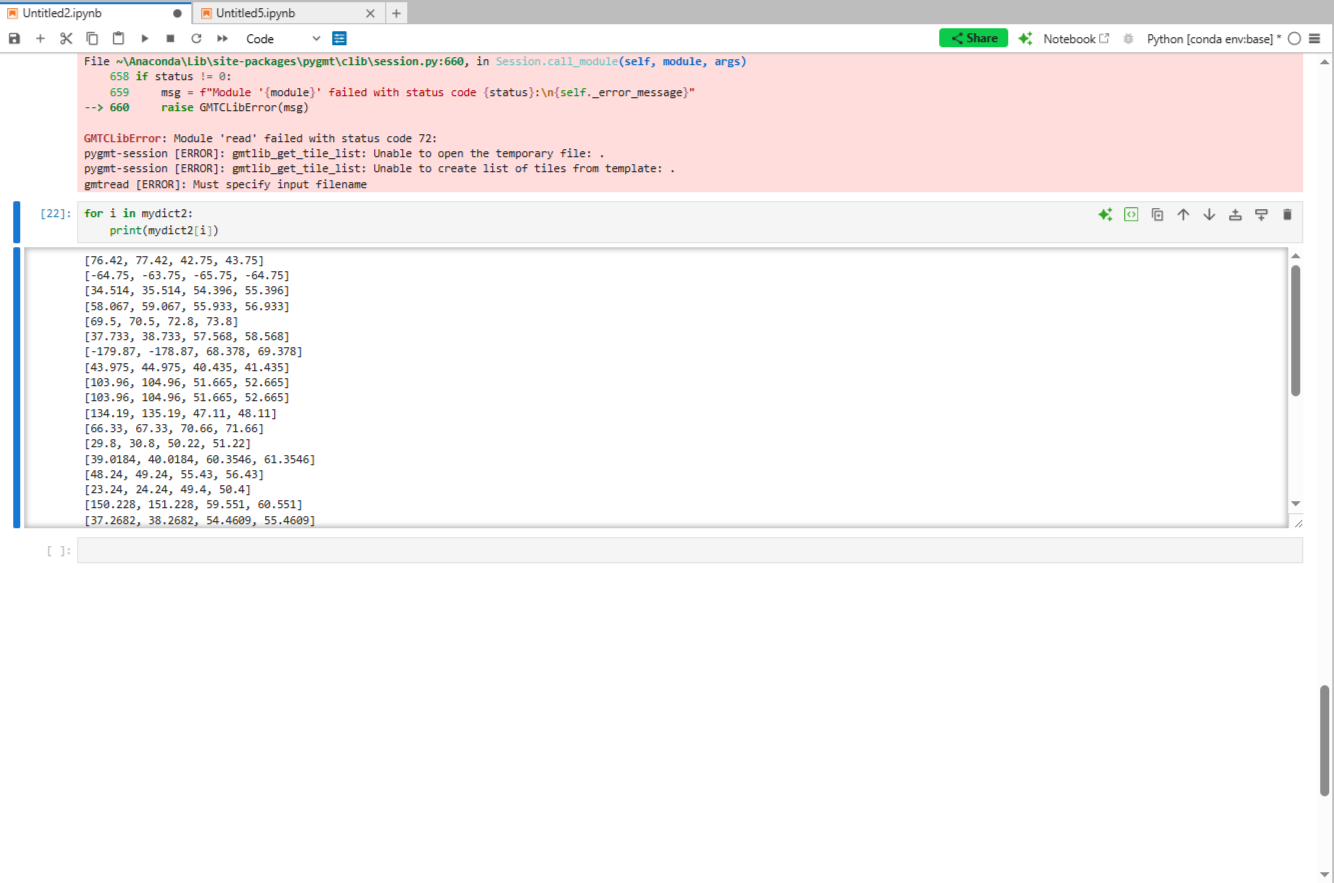Move the selected cell up
This screenshot has height=883, width=1334.
point(1183,214)
